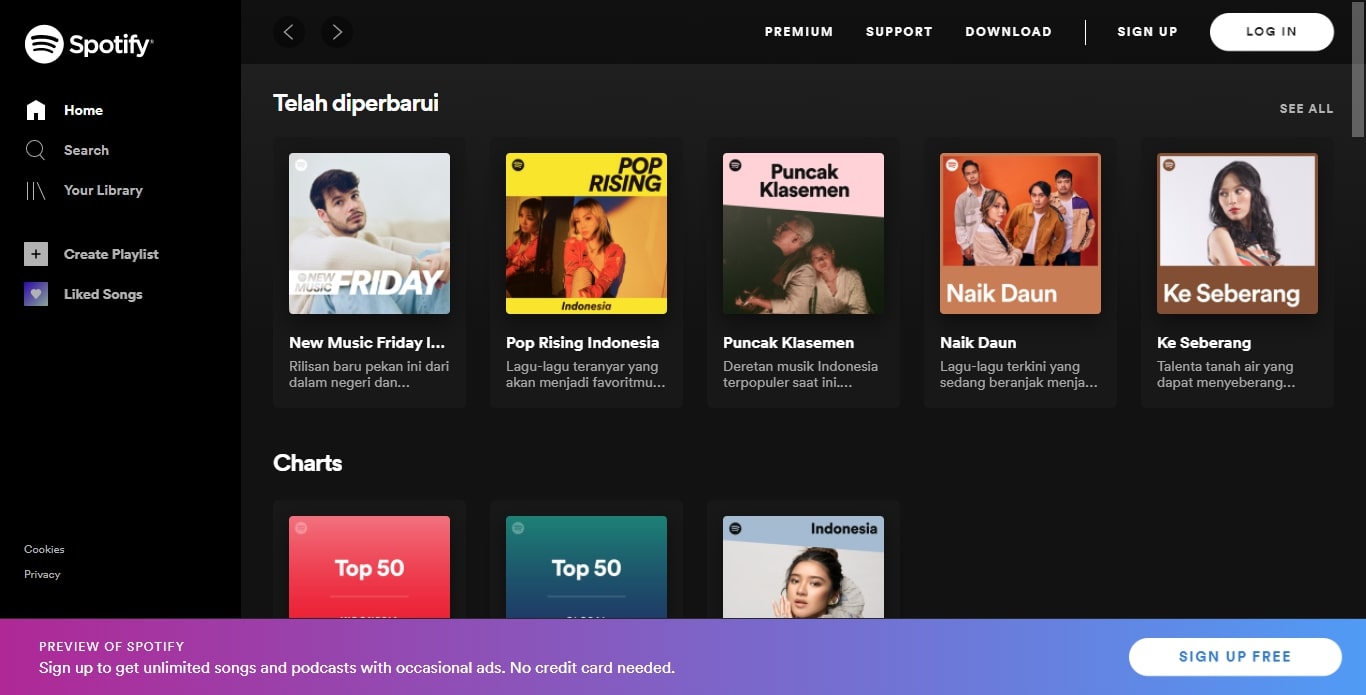Click the Create Playlist plus icon
The width and height of the screenshot is (1366, 695).
point(36,254)
